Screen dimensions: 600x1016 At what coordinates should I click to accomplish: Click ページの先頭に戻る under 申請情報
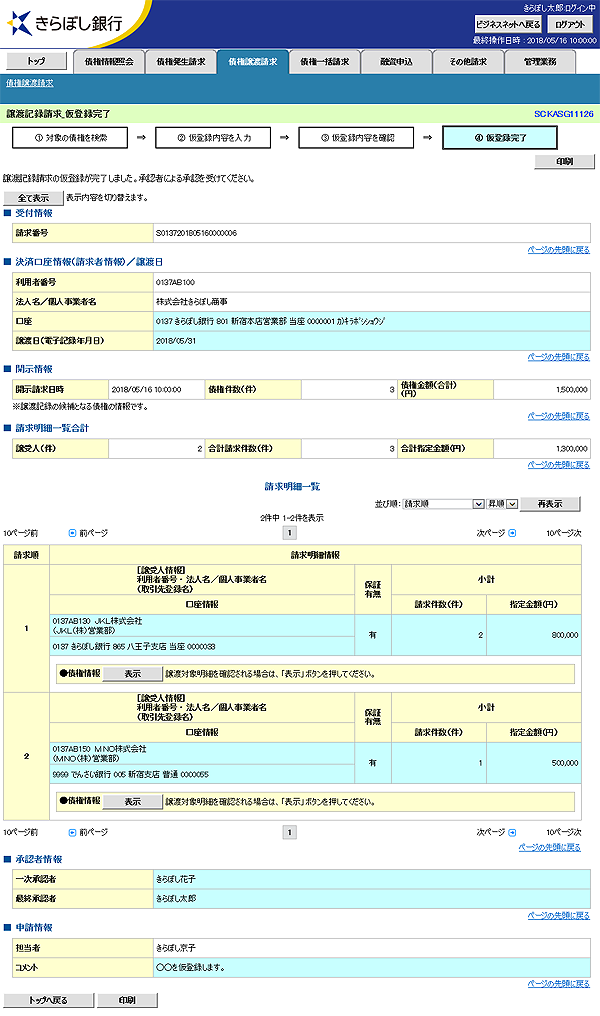pyautogui.click(x=559, y=984)
